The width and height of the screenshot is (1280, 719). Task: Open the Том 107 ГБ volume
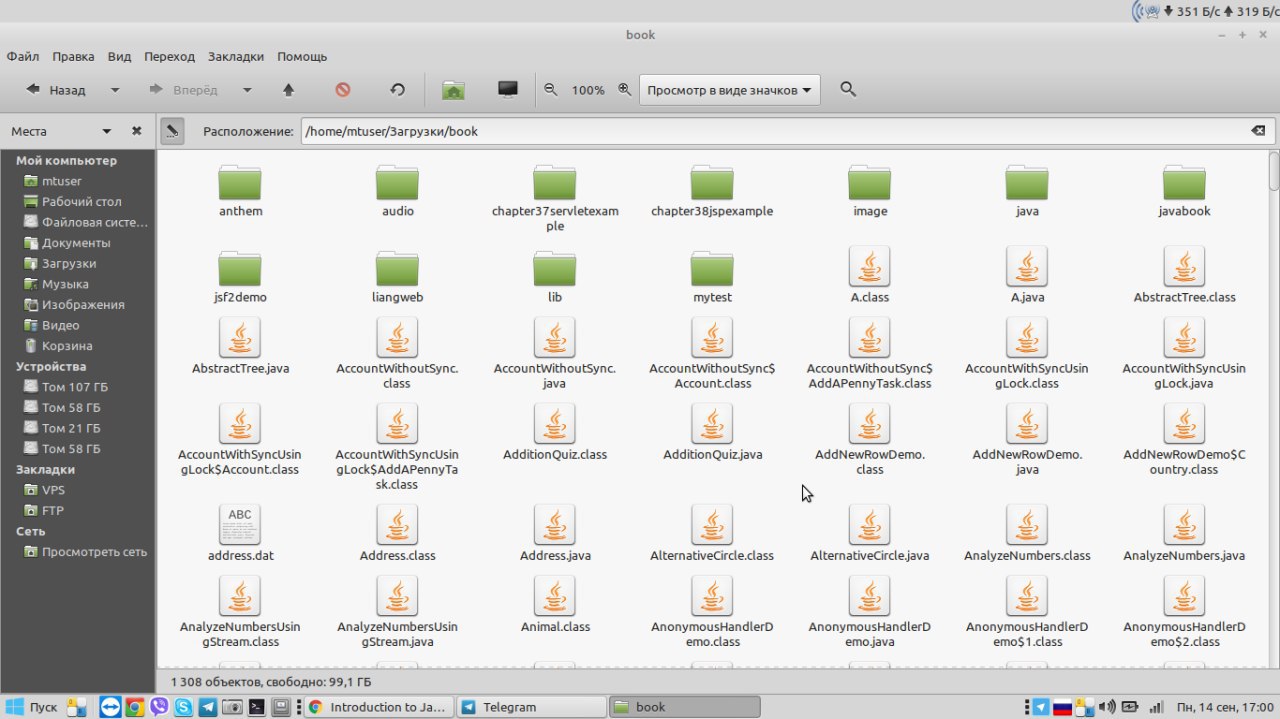[x=74, y=387]
